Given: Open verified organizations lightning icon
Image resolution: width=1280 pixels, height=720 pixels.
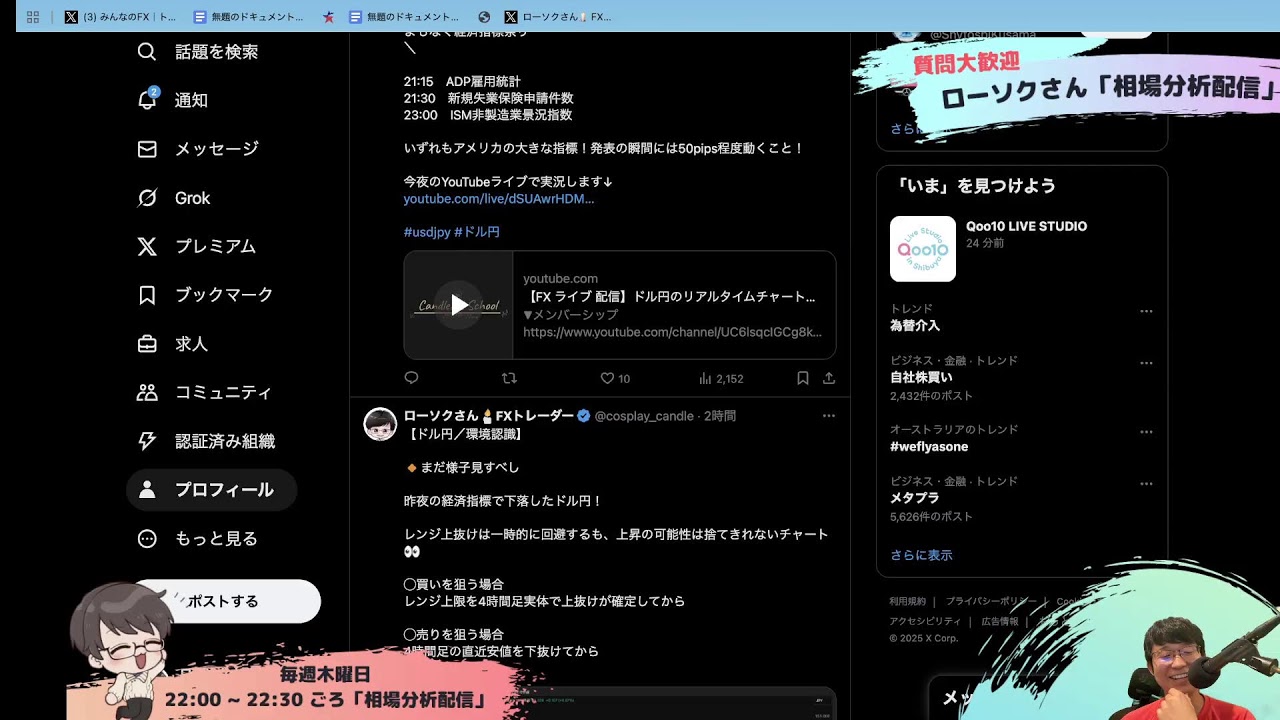Looking at the screenshot, I should [147, 441].
